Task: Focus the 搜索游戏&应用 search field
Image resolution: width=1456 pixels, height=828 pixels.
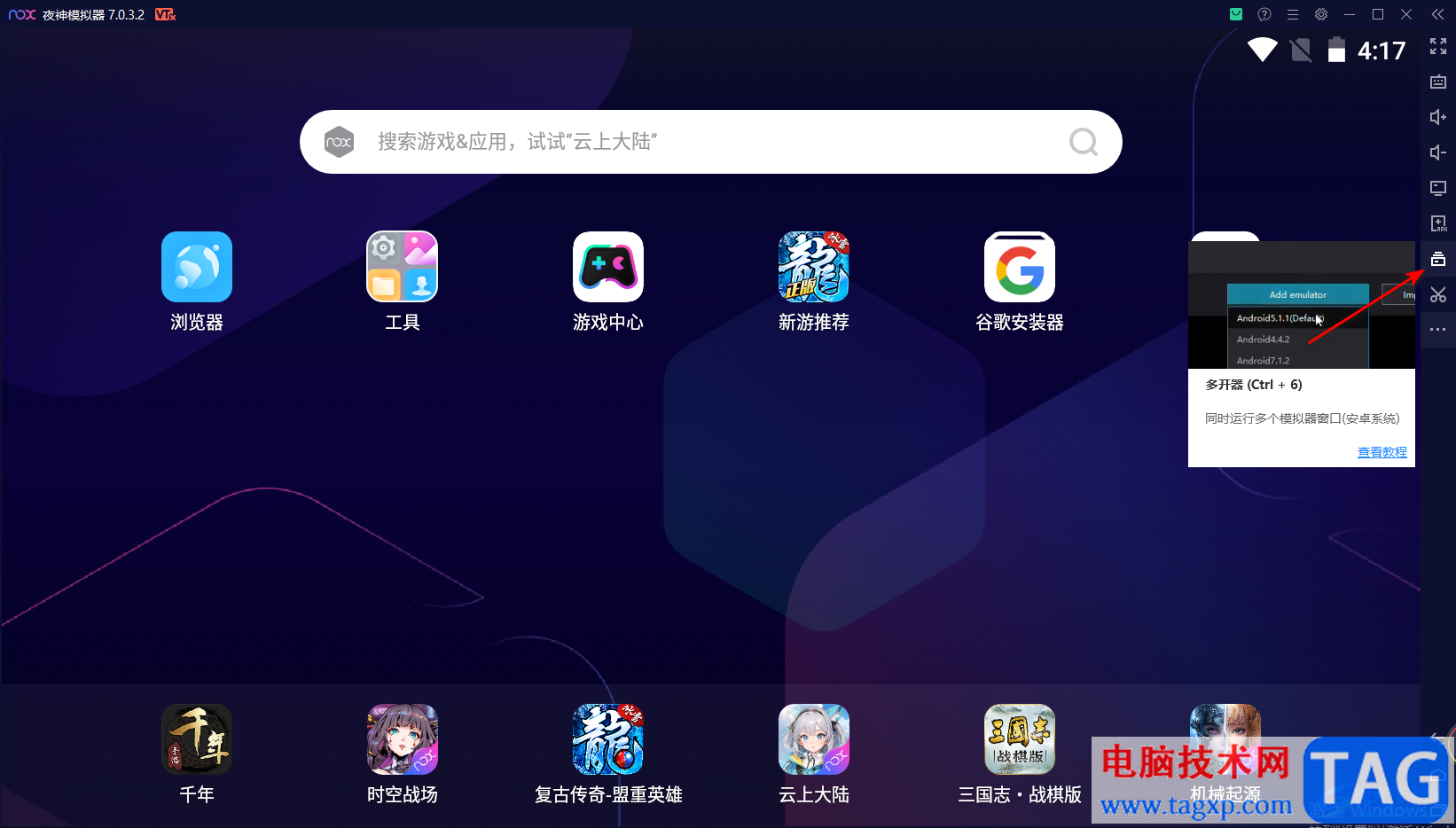Action: tap(711, 142)
